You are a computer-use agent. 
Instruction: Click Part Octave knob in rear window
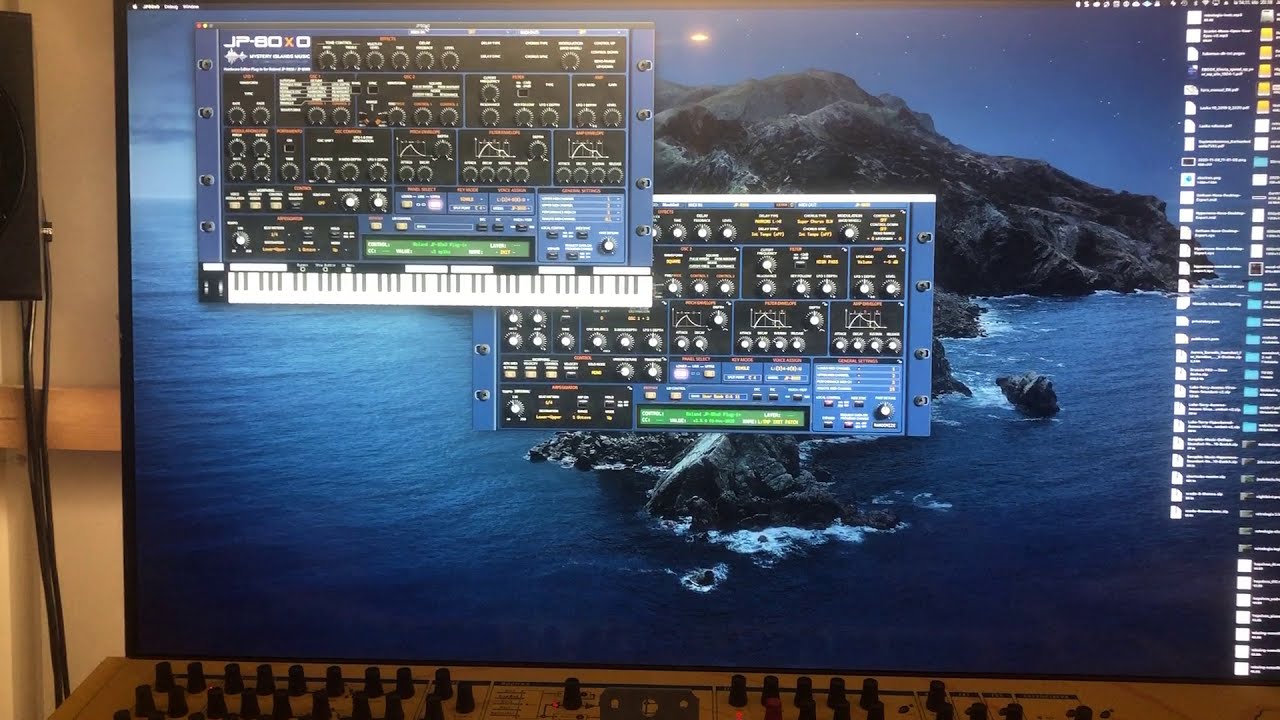pos(885,411)
